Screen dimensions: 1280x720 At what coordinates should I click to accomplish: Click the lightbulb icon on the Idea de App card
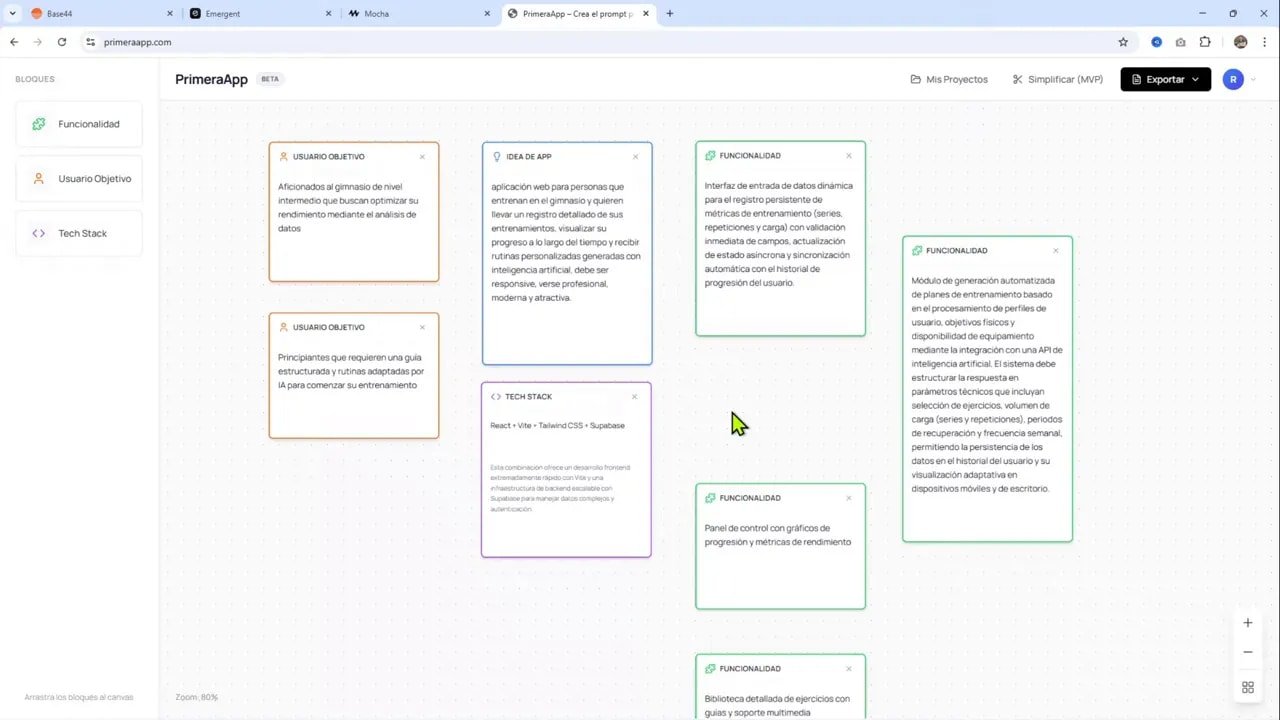click(x=497, y=156)
